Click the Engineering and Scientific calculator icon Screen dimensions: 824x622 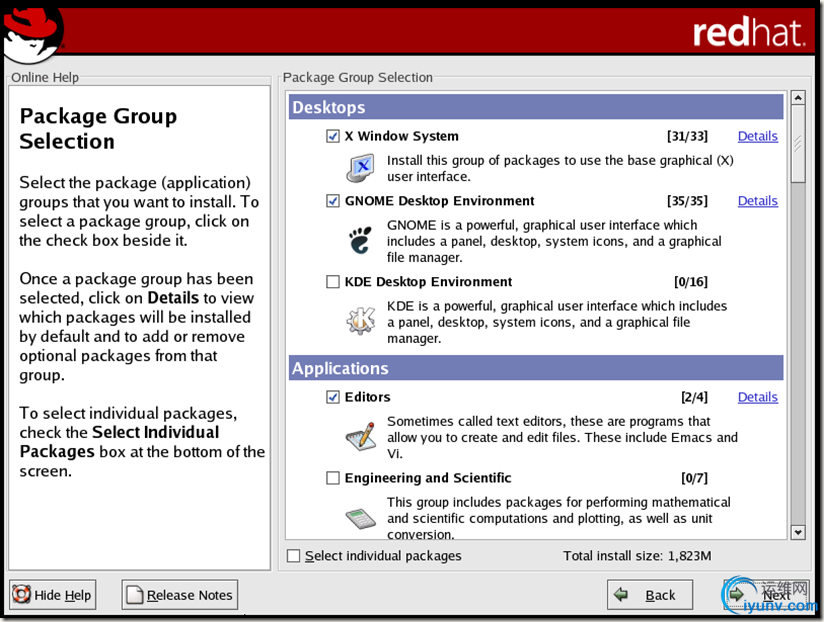pos(360,518)
